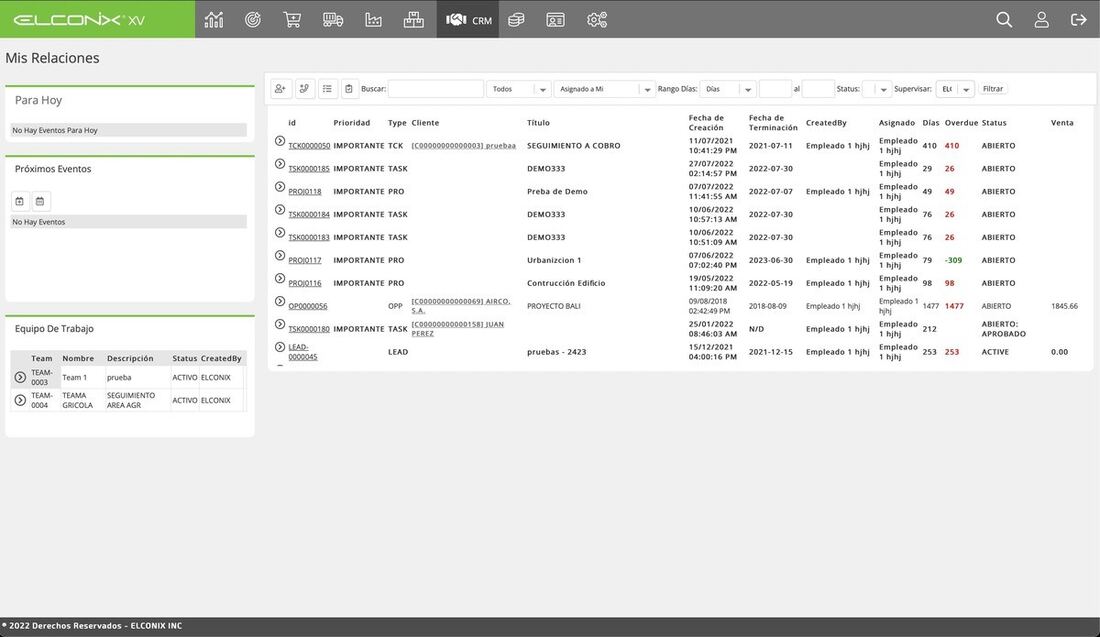This screenshot has height=637, width=1100.
Task: Expand row PROJ0118 arrow icon
Action: (x=280, y=187)
